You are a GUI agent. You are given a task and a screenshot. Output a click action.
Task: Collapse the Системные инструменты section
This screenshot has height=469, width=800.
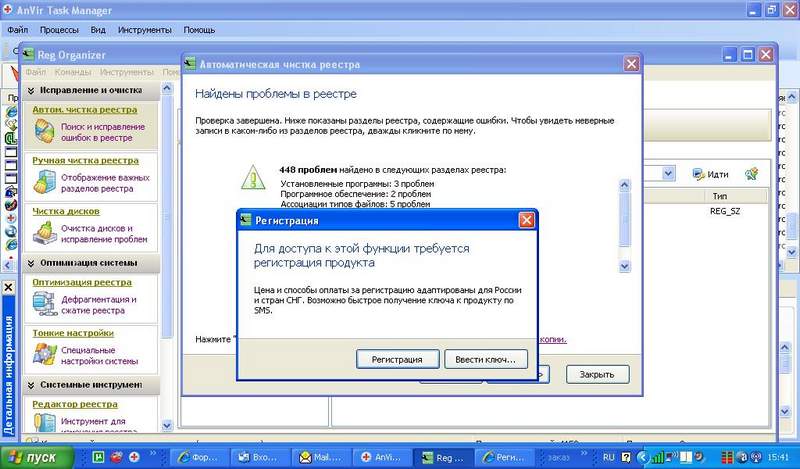pos(31,385)
